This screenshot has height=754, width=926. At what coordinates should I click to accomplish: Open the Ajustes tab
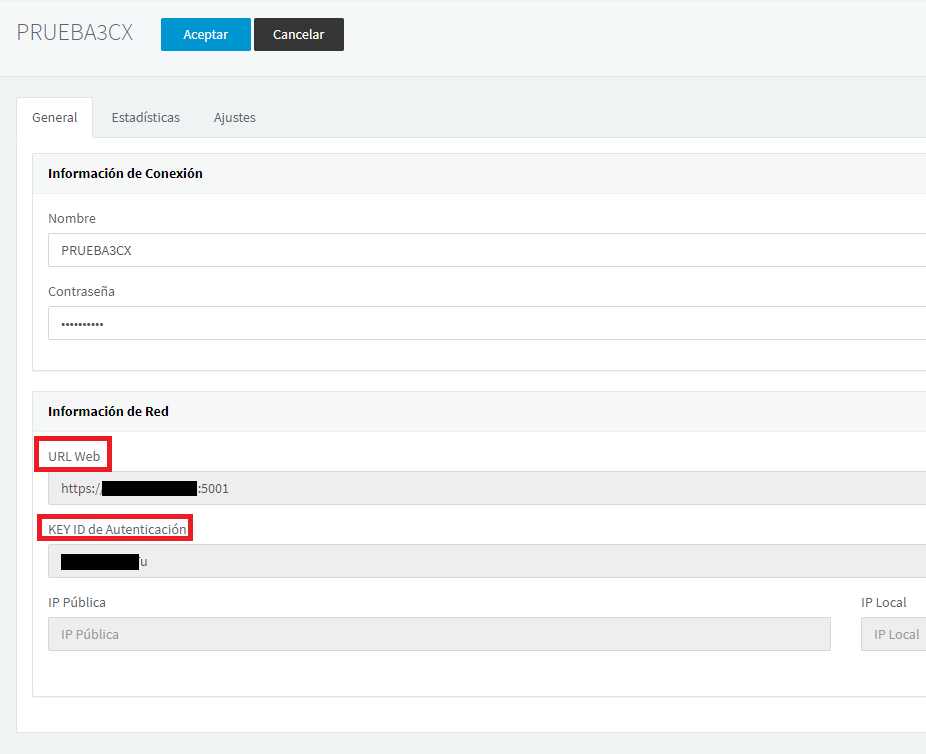234,117
